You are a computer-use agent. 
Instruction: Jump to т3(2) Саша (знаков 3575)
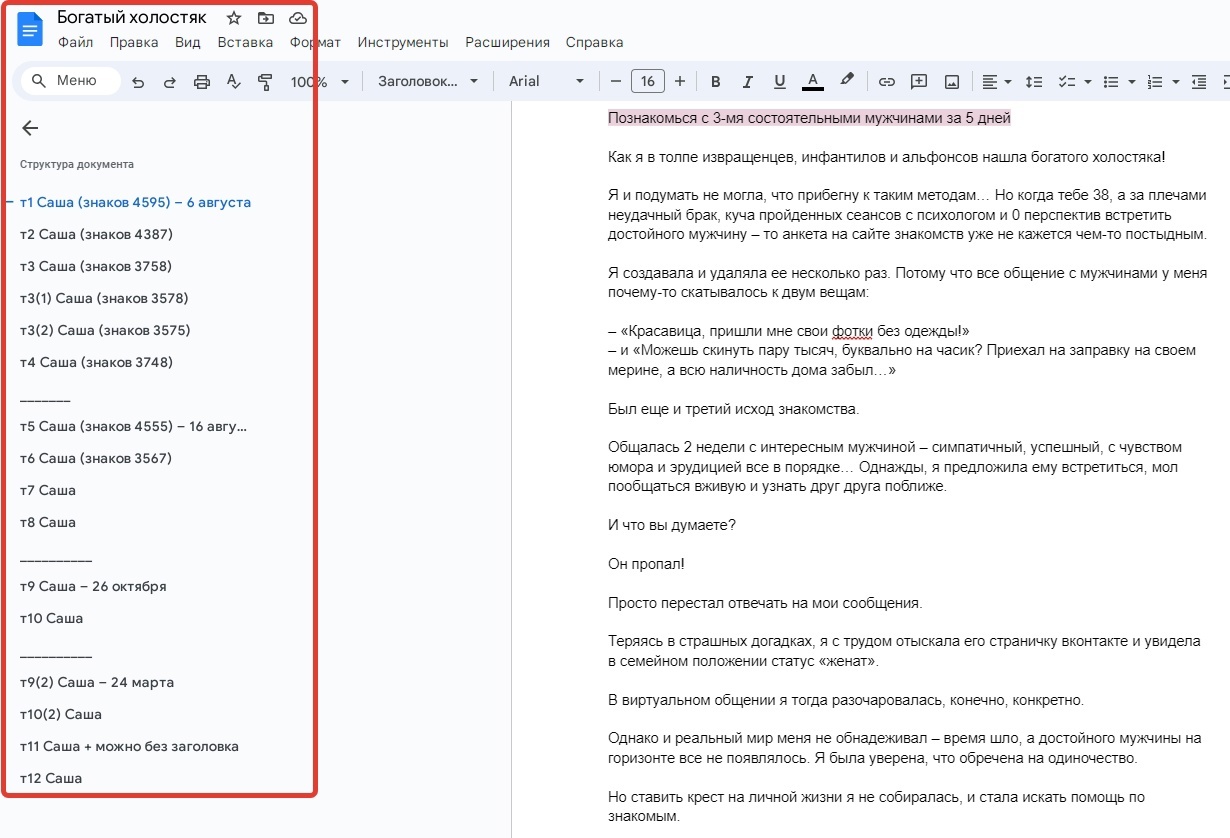[105, 330]
